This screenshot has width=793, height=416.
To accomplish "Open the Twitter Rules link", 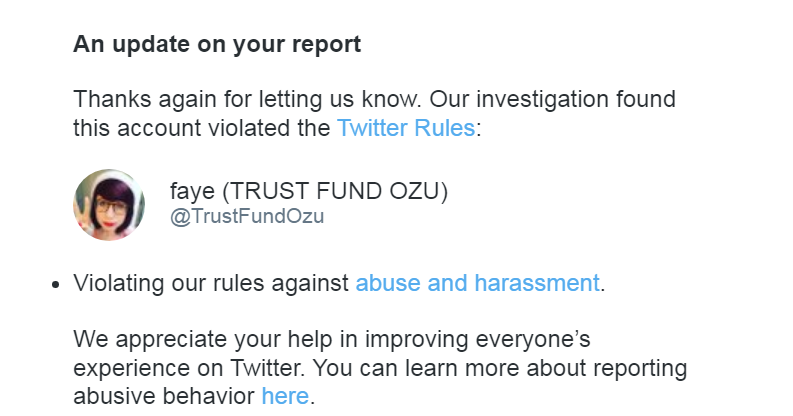I will coord(405,128).
